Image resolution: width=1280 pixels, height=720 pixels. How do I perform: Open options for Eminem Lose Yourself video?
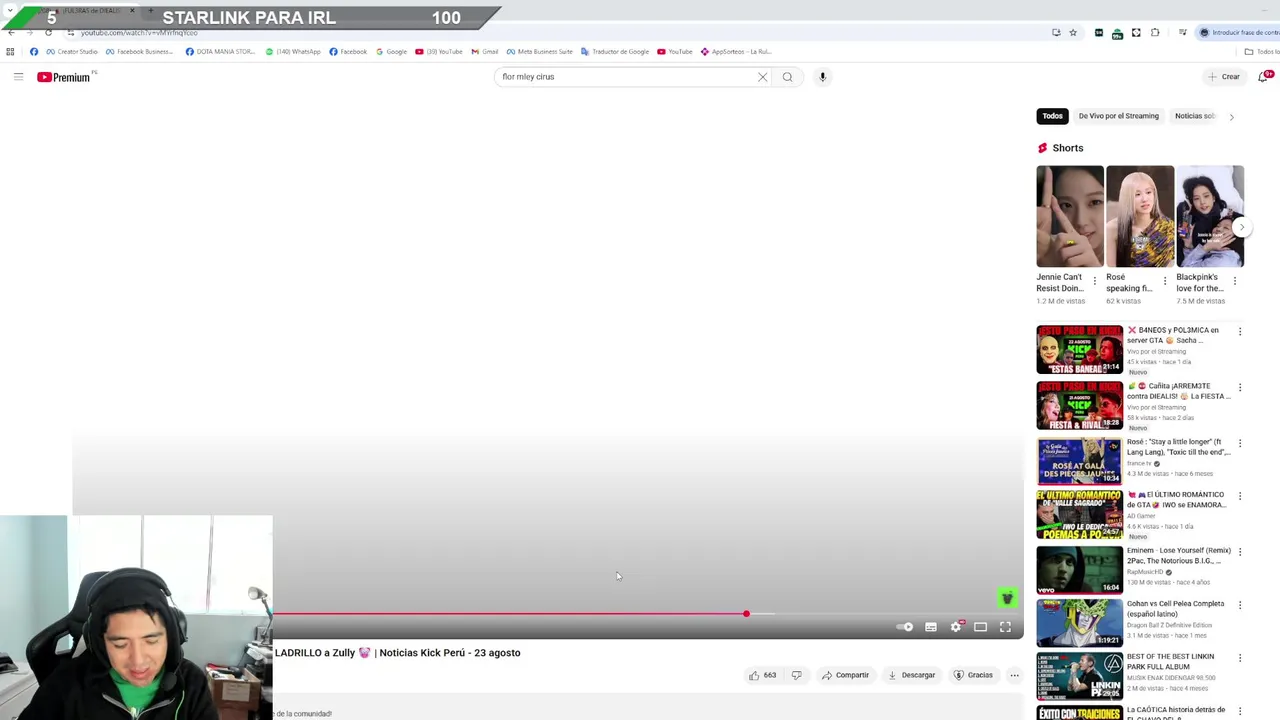1240,552
